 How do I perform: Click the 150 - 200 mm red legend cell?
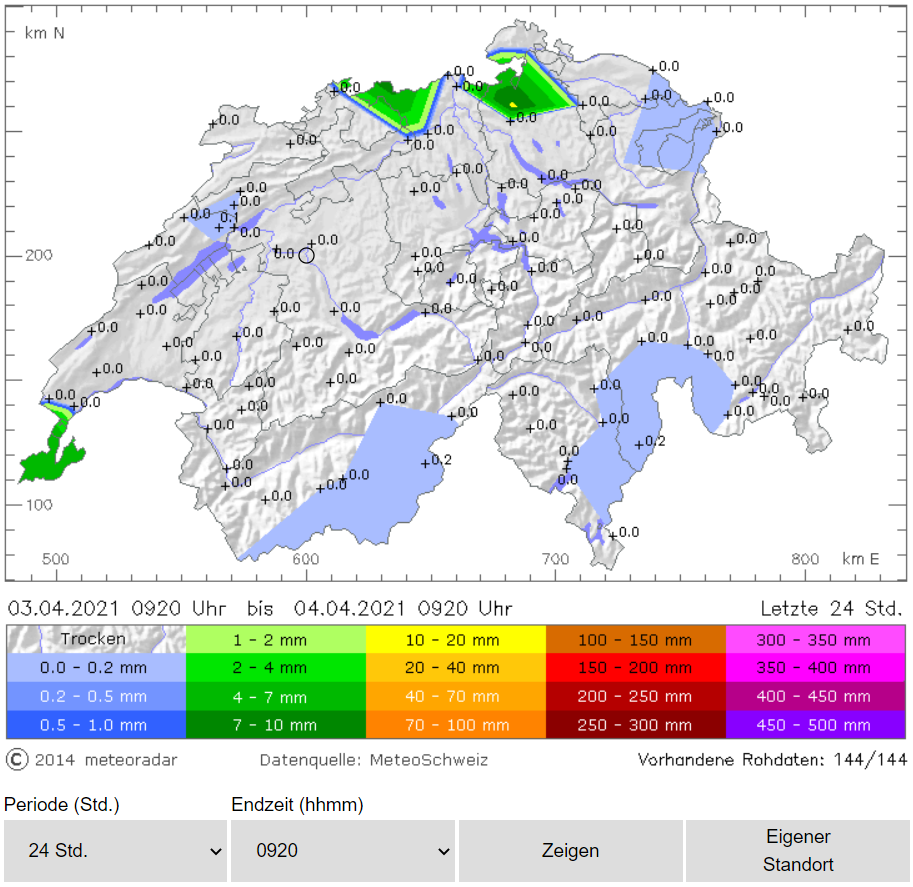[x=635, y=668]
